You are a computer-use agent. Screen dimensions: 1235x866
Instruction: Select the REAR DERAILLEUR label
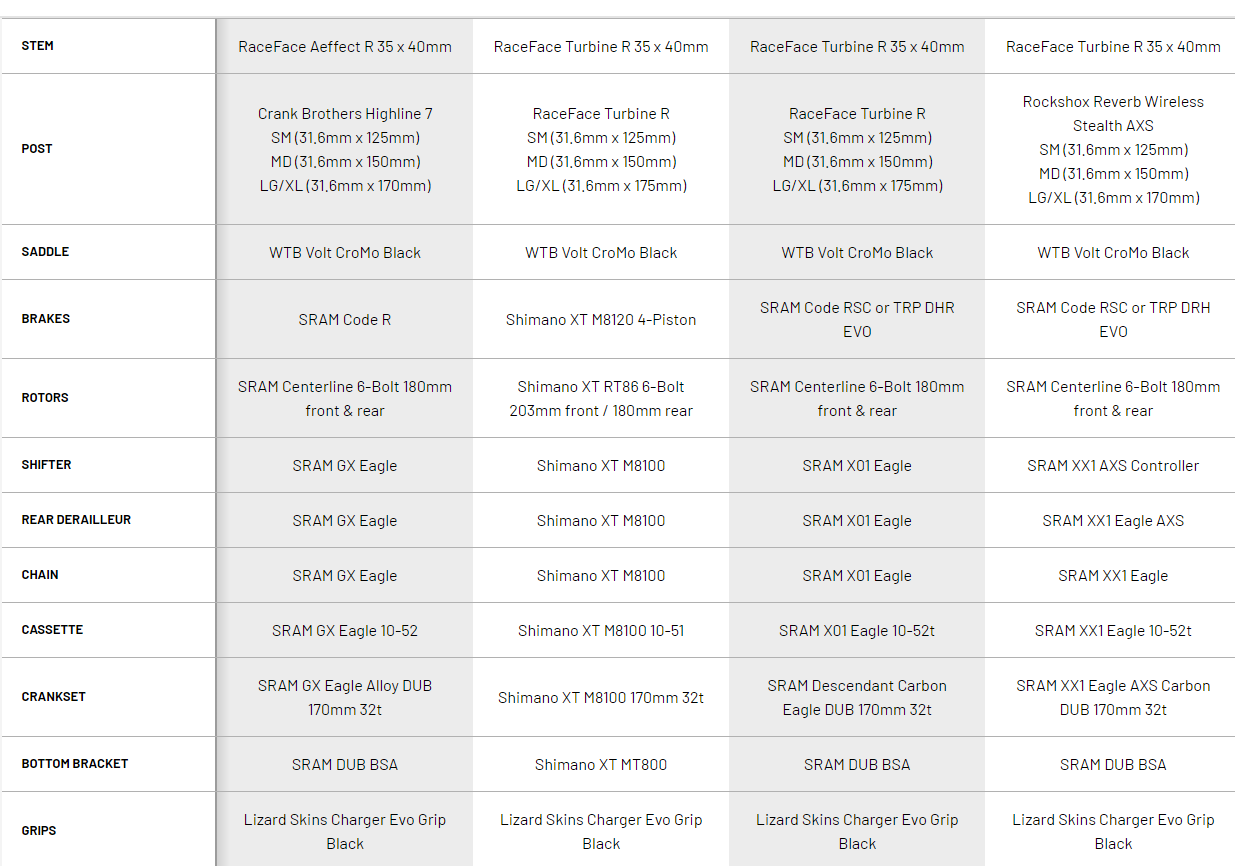(76, 520)
